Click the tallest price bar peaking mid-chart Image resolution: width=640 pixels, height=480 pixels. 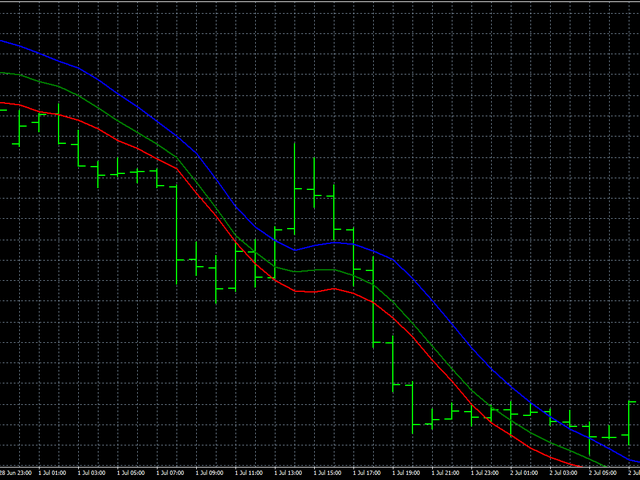click(295, 190)
